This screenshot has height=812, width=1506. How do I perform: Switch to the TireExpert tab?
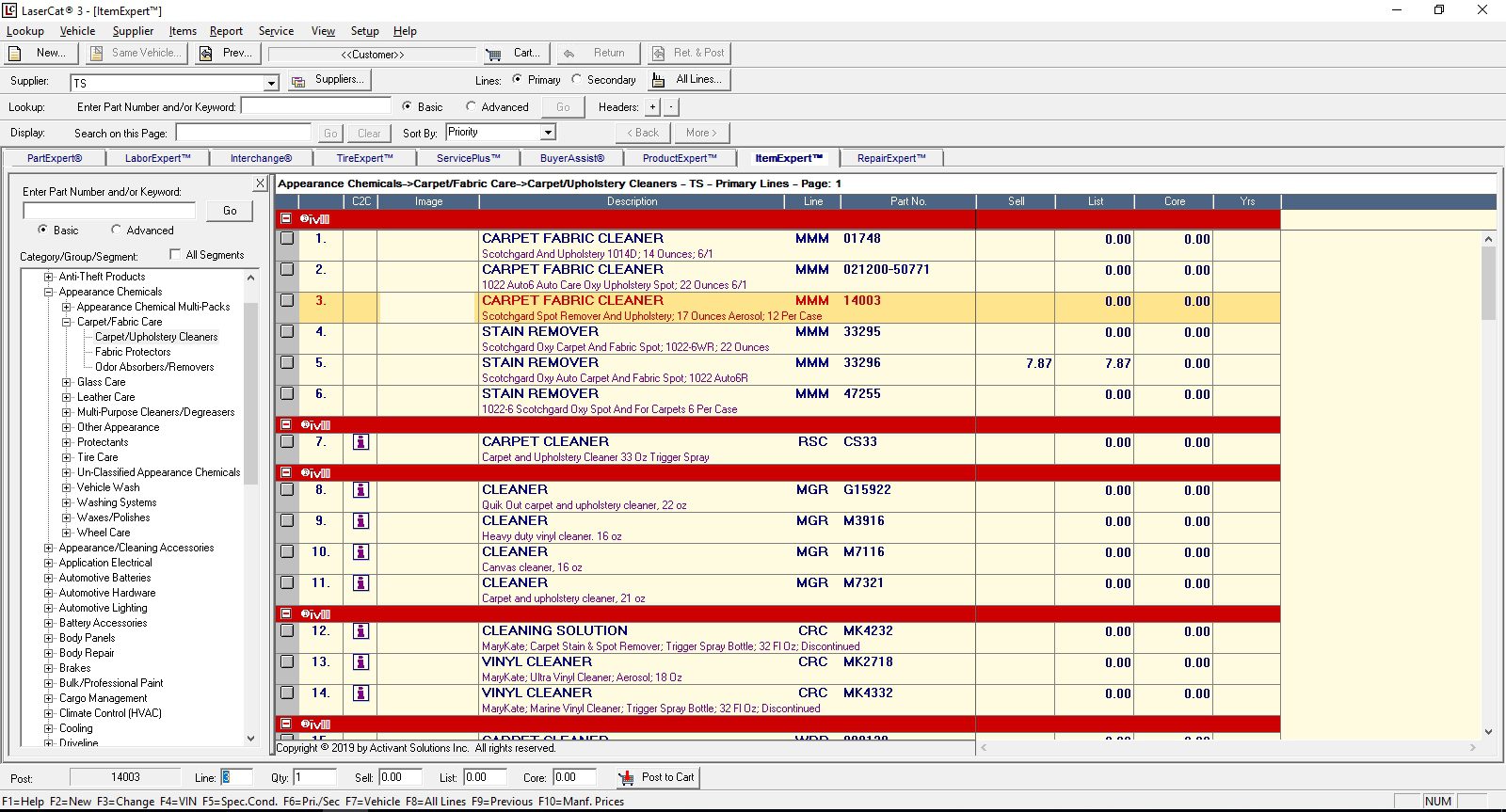click(x=364, y=158)
